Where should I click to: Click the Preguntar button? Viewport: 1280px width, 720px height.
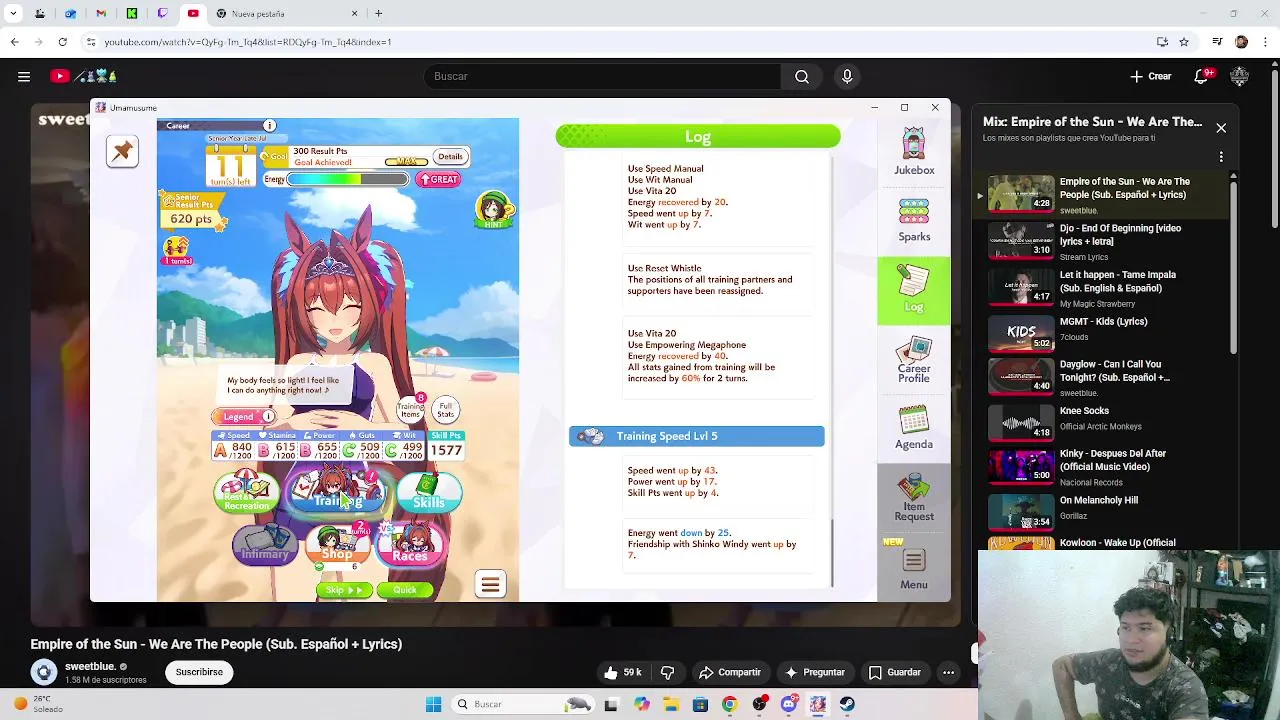(815, 672)
